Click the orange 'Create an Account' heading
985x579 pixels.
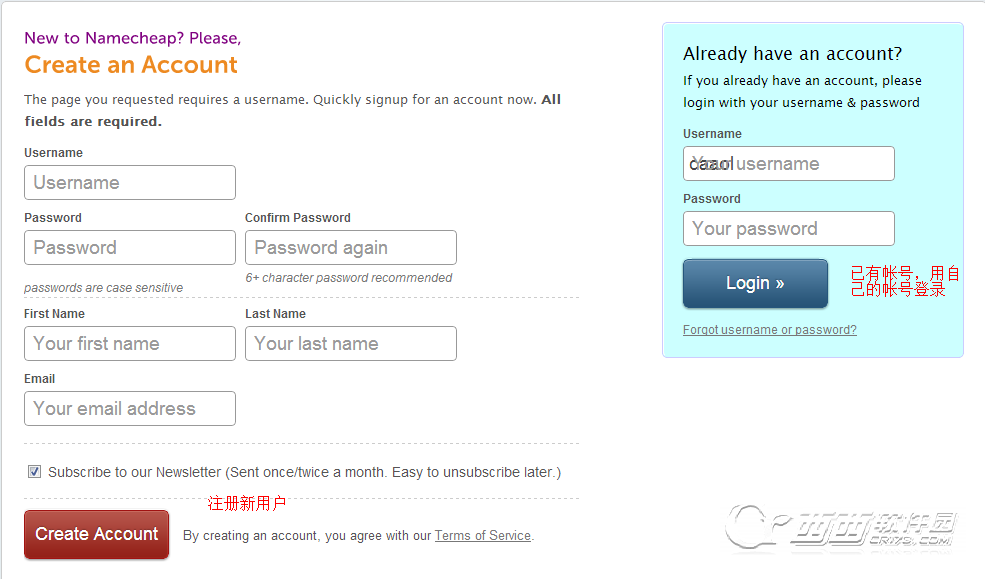click(131, 65)
